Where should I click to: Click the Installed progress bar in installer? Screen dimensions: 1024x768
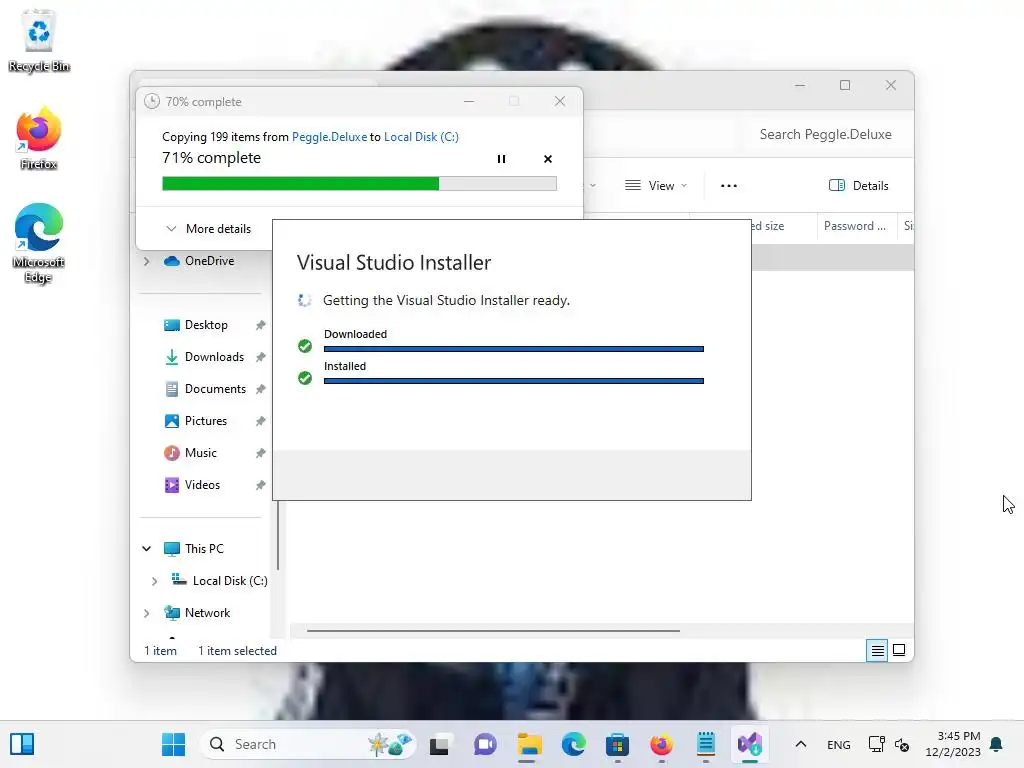[x=513, y=381]
